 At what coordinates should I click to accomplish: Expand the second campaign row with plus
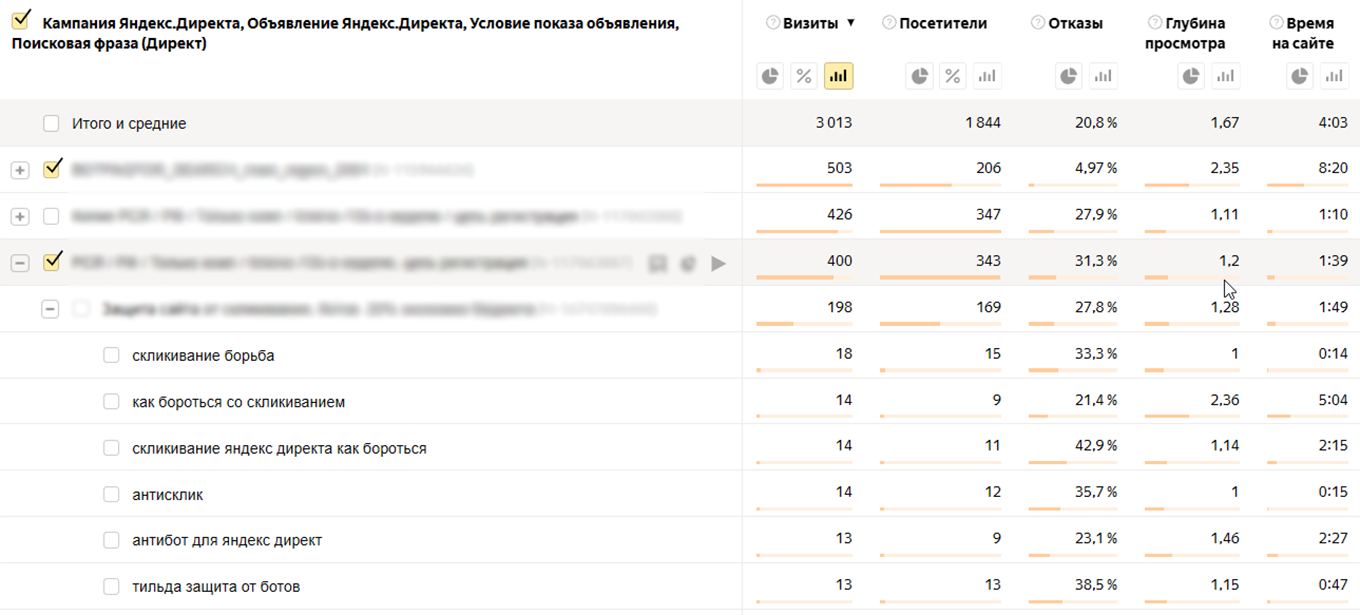click(20, 215)
